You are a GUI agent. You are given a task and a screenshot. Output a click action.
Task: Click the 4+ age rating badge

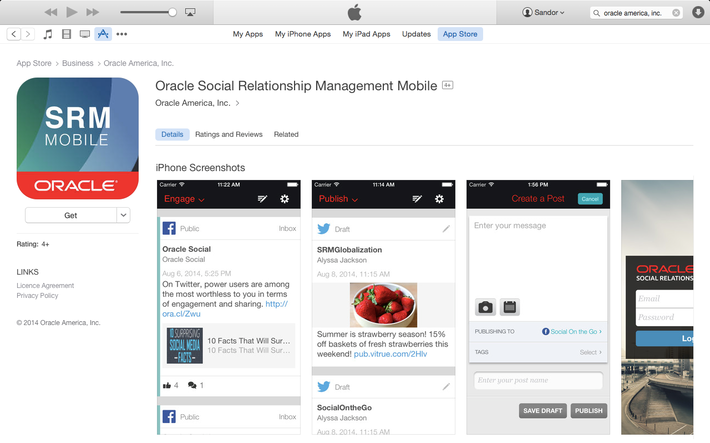[x=447, y=85]
